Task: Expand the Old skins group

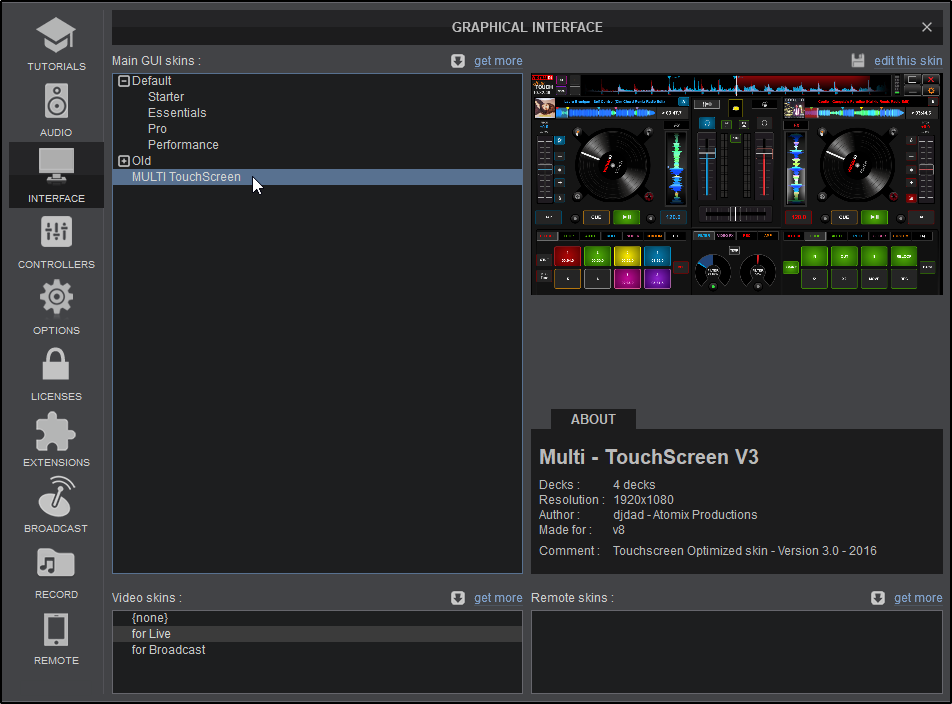Action: [x=124, y=161]
